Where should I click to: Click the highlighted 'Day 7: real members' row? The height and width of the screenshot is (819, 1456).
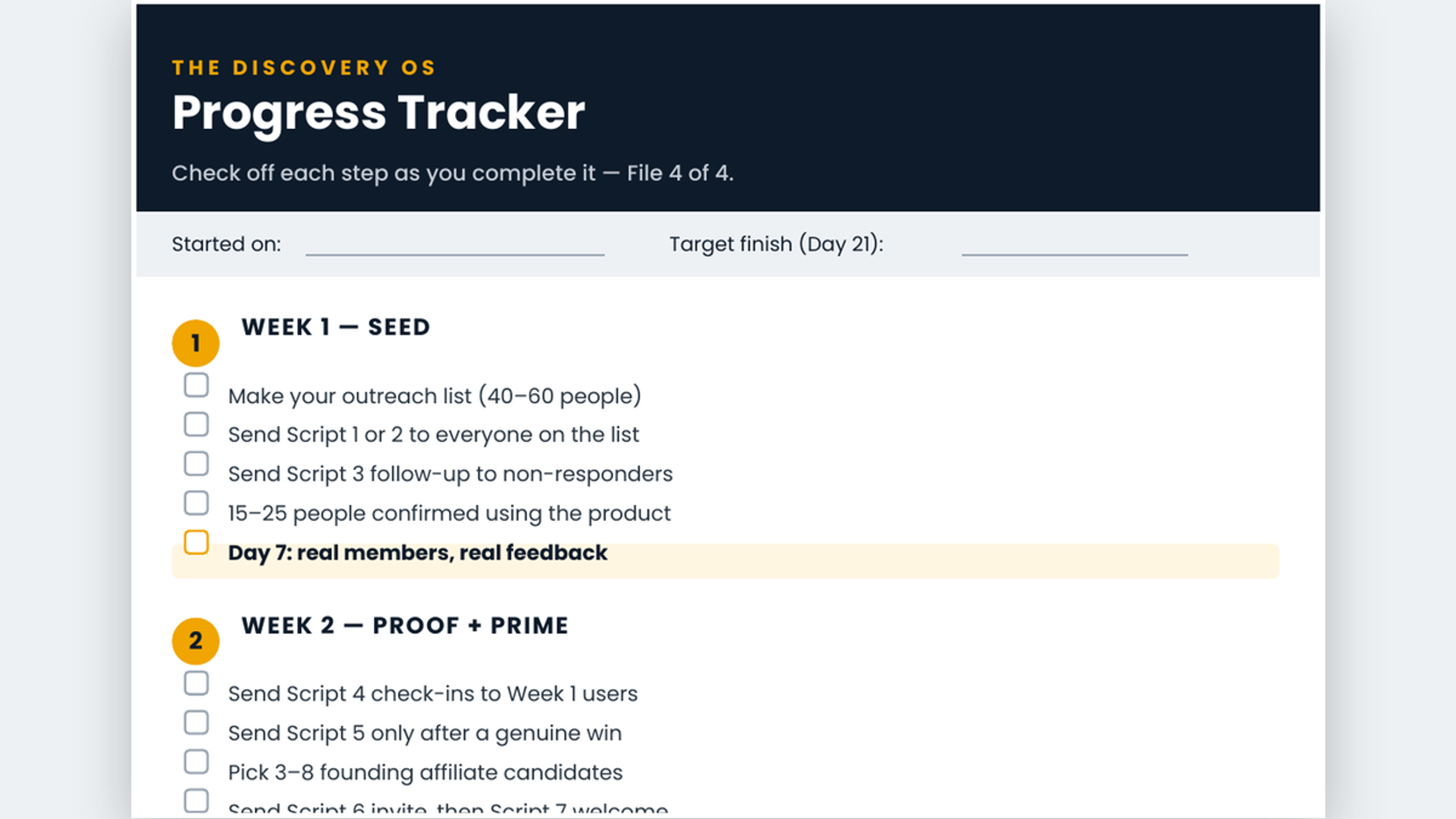coord(726,561)
